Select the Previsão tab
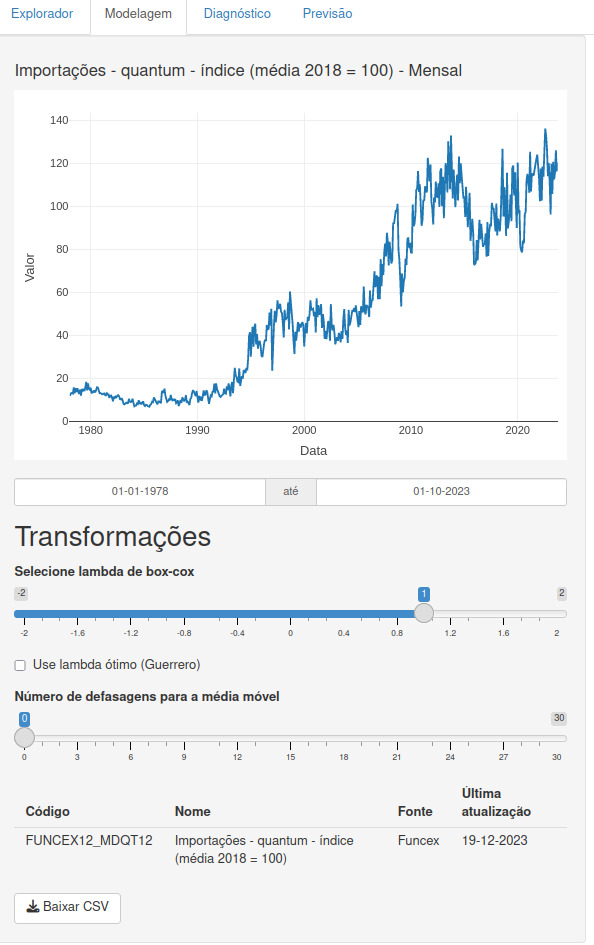 click(327, 14)
